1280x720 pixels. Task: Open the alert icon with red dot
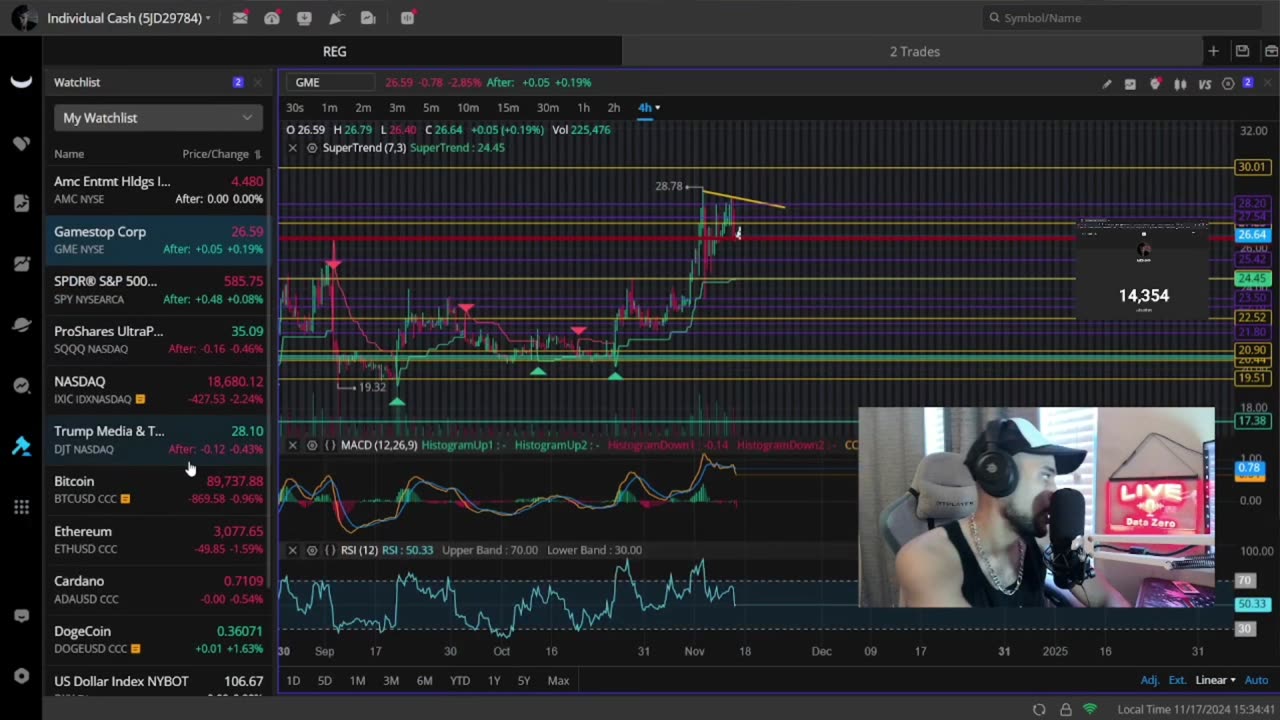pyautogui.click(x=1155, y=84)
